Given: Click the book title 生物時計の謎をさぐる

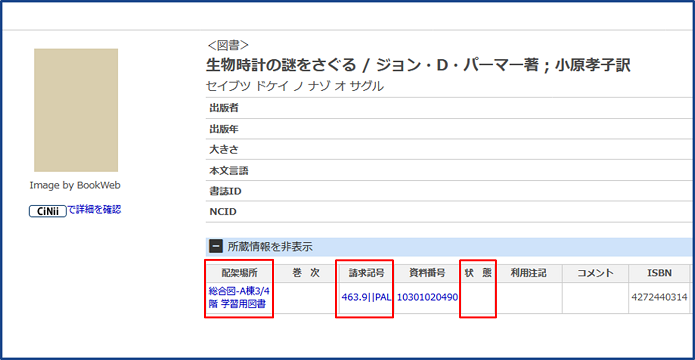Looking at the screenshot, I should (281, 65).
